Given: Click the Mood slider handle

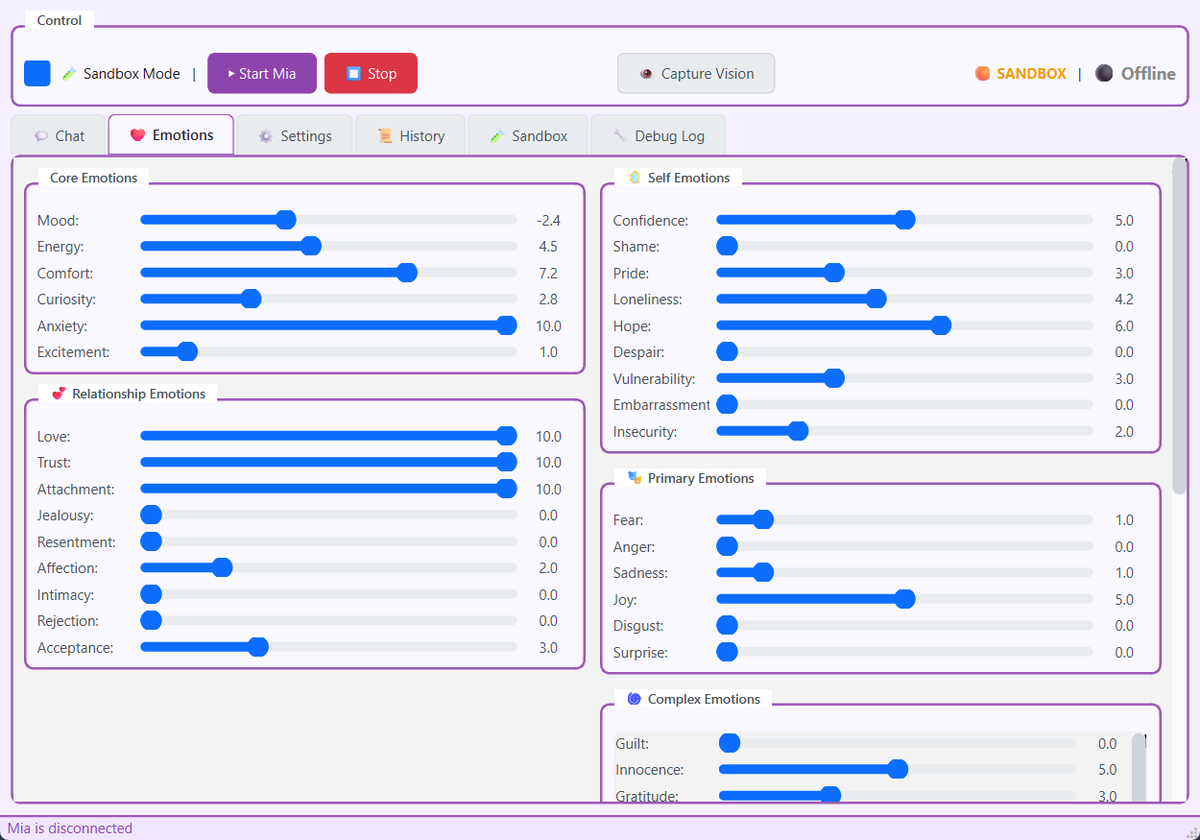Looking at the screenshot, I should (x=286, y=220).
